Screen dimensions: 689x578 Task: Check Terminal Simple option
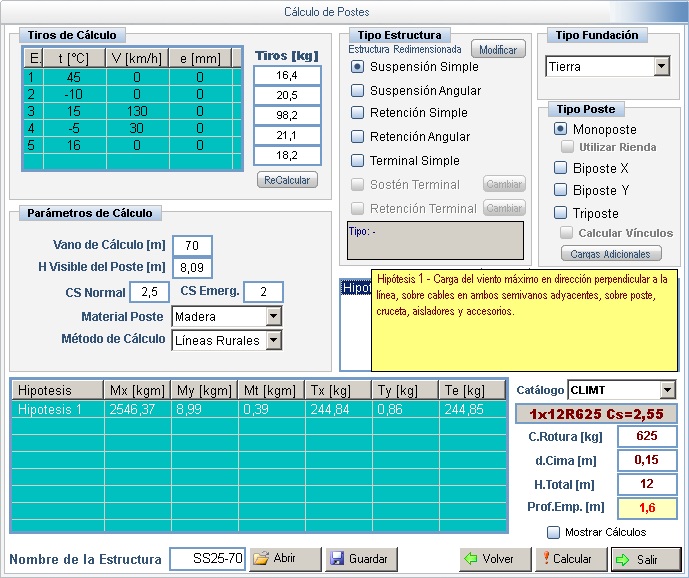(358, 160)
